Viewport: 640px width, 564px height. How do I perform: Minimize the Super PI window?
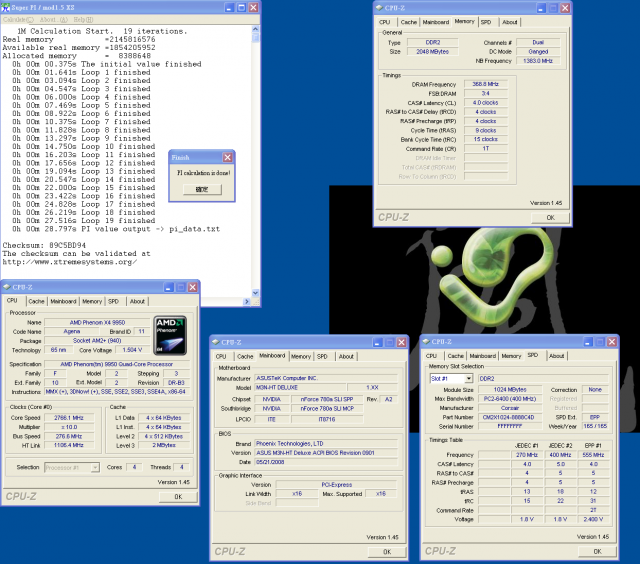click(230, 7)
